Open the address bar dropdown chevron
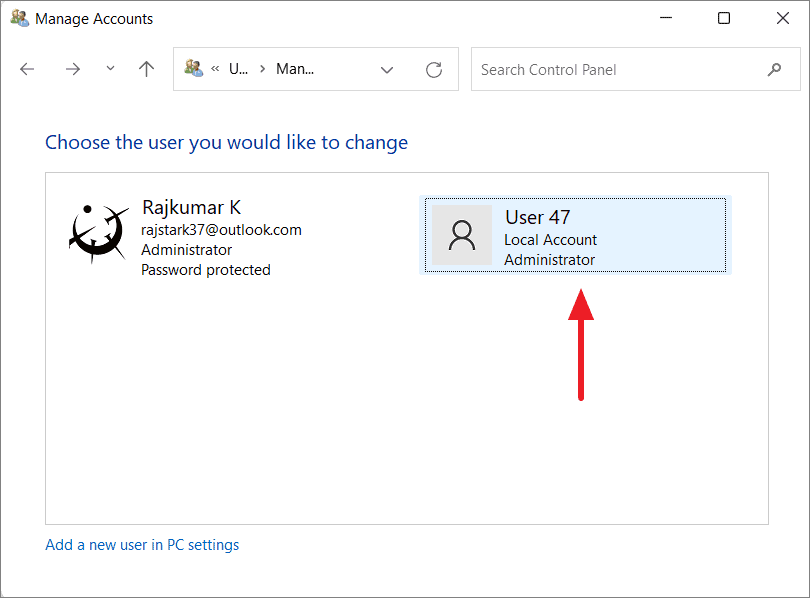The width and height of the screenshot is (810, 598). click(387, 70)
